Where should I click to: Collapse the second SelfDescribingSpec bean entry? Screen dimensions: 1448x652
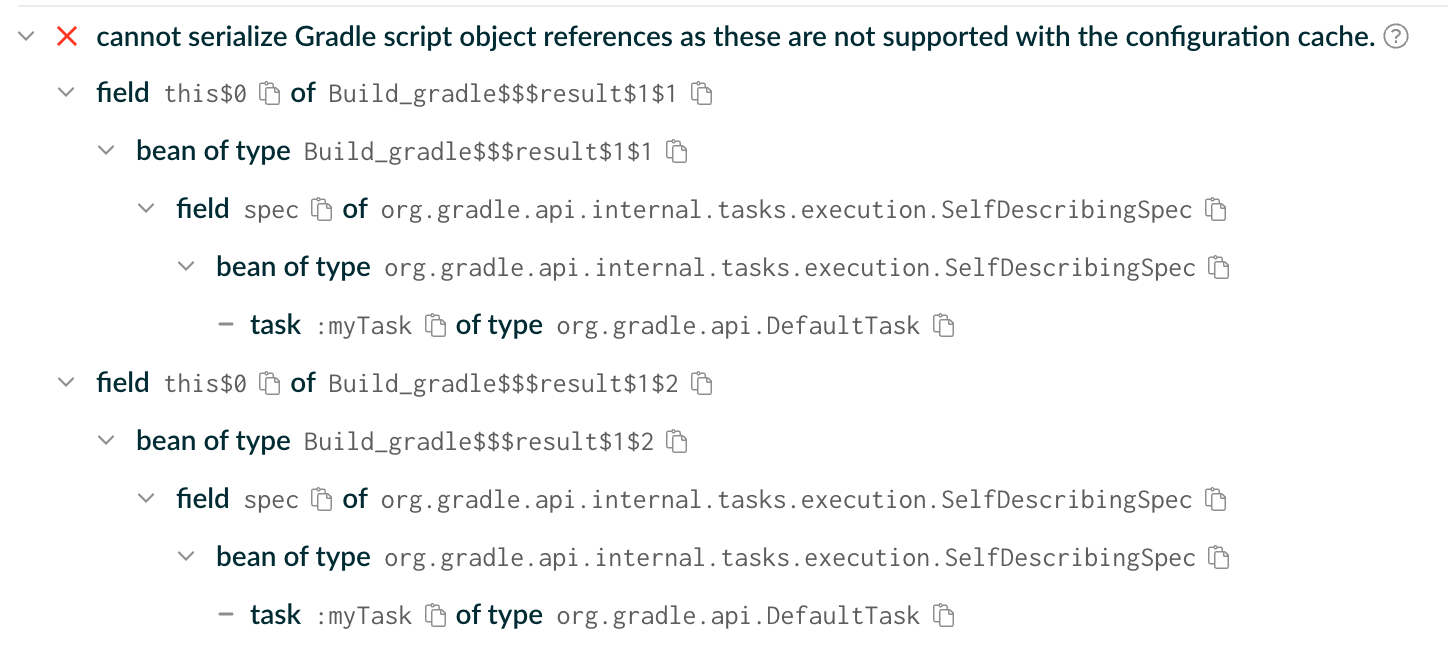(186, 556)
